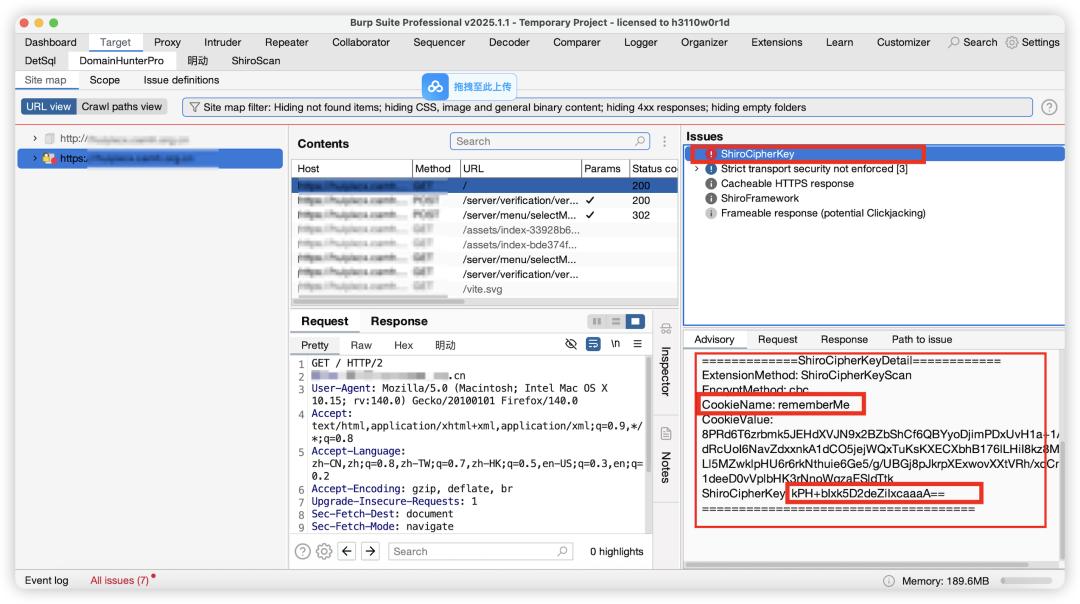This screenshot has height=604, width=1080.
Task: Select Crawl paths view toggle
Action: click(122, 107)
